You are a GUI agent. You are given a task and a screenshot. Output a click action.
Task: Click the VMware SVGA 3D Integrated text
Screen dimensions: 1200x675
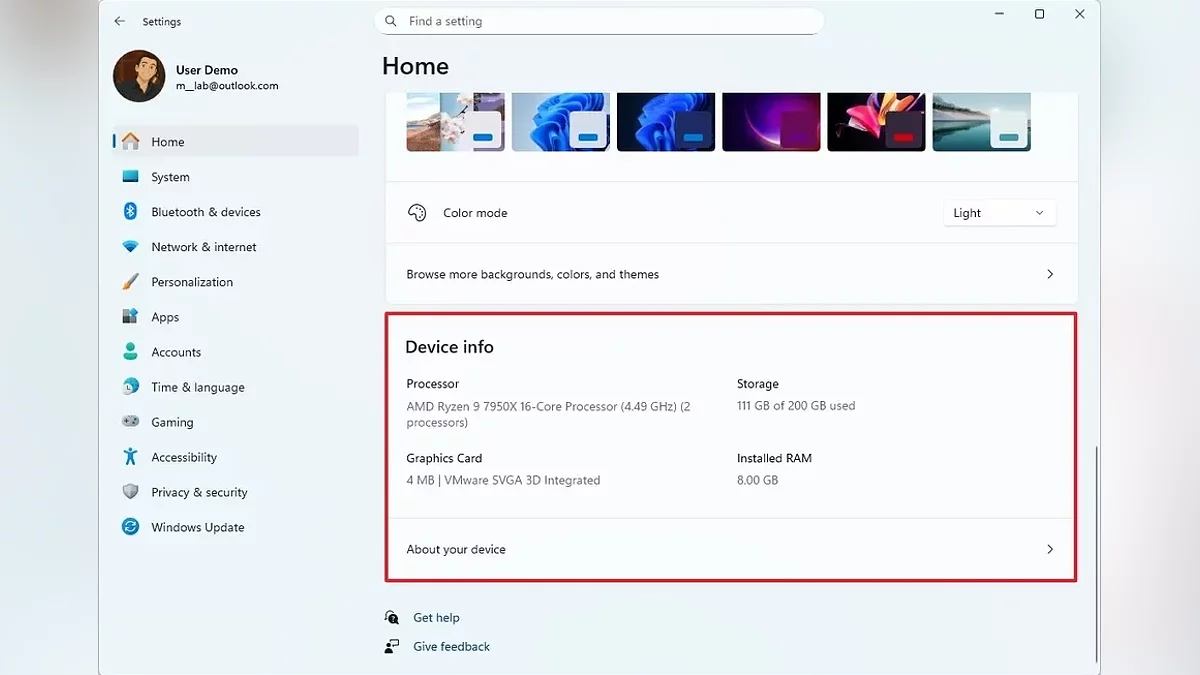522,480
